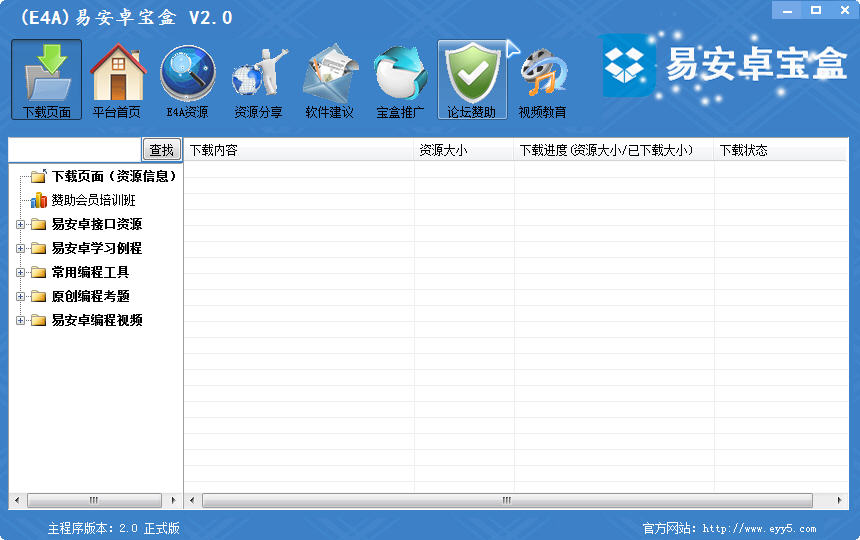
Task: Expand the 易安卓编程视频 tree node
Action: coord(20,321)
